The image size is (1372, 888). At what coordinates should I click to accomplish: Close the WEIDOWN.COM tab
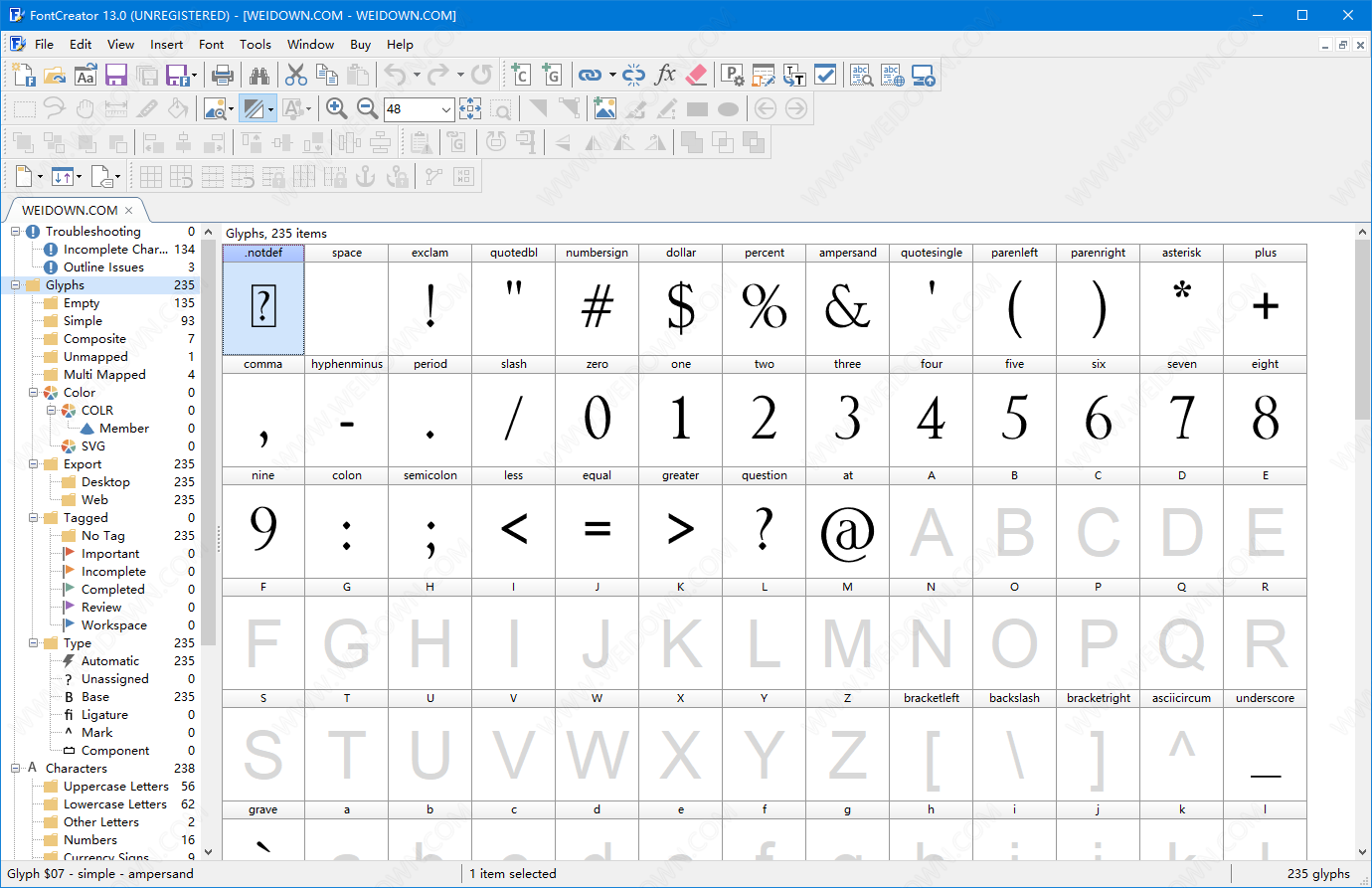(129, 211)
